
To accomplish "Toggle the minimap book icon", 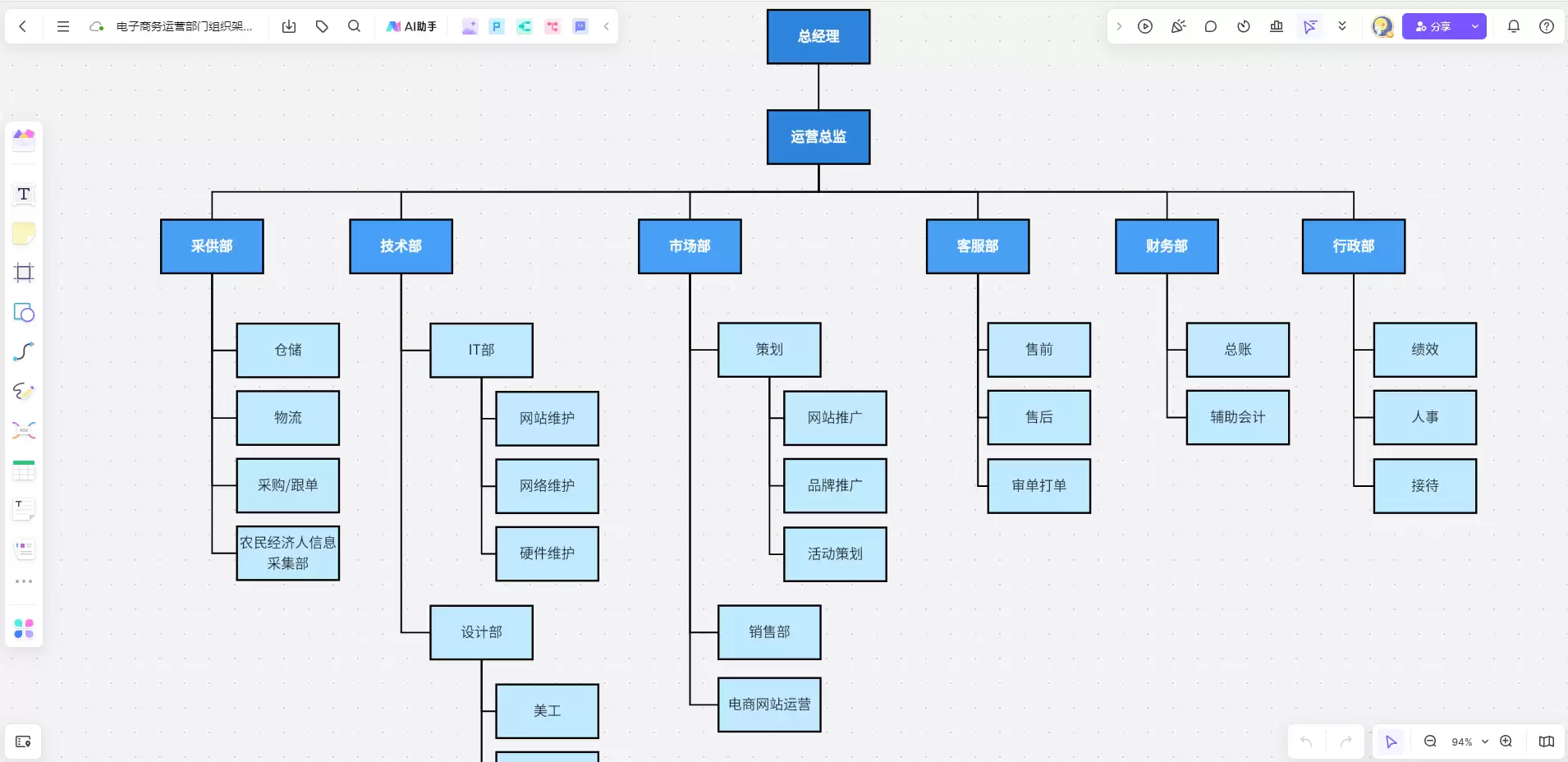I will pyautogui.click(x=1547, y=741).
